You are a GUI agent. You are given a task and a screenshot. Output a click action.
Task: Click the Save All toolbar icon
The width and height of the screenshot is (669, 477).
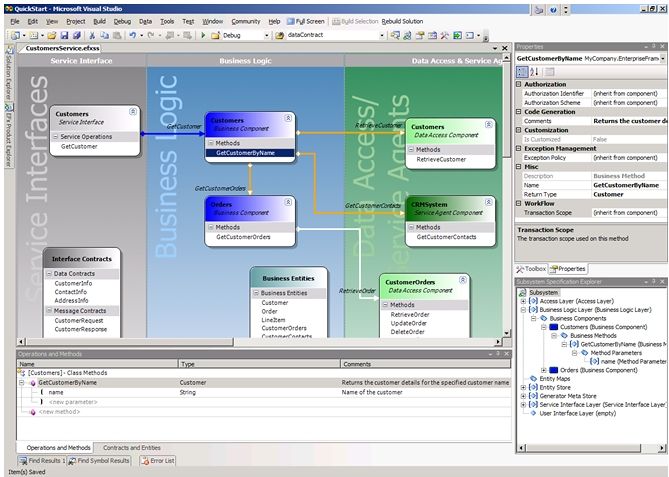[77, 35]
